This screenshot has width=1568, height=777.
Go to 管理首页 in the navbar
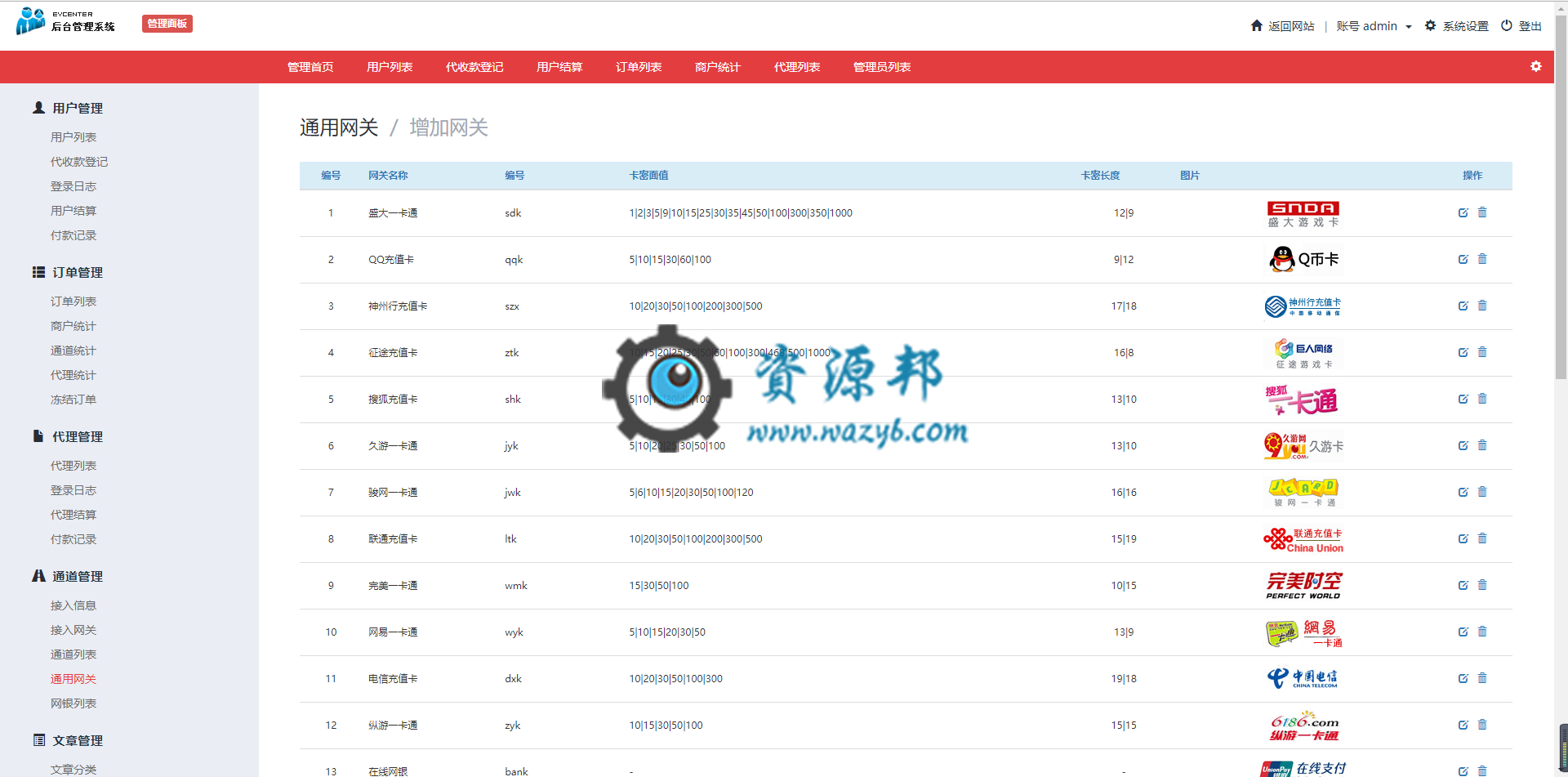[310, 67]
